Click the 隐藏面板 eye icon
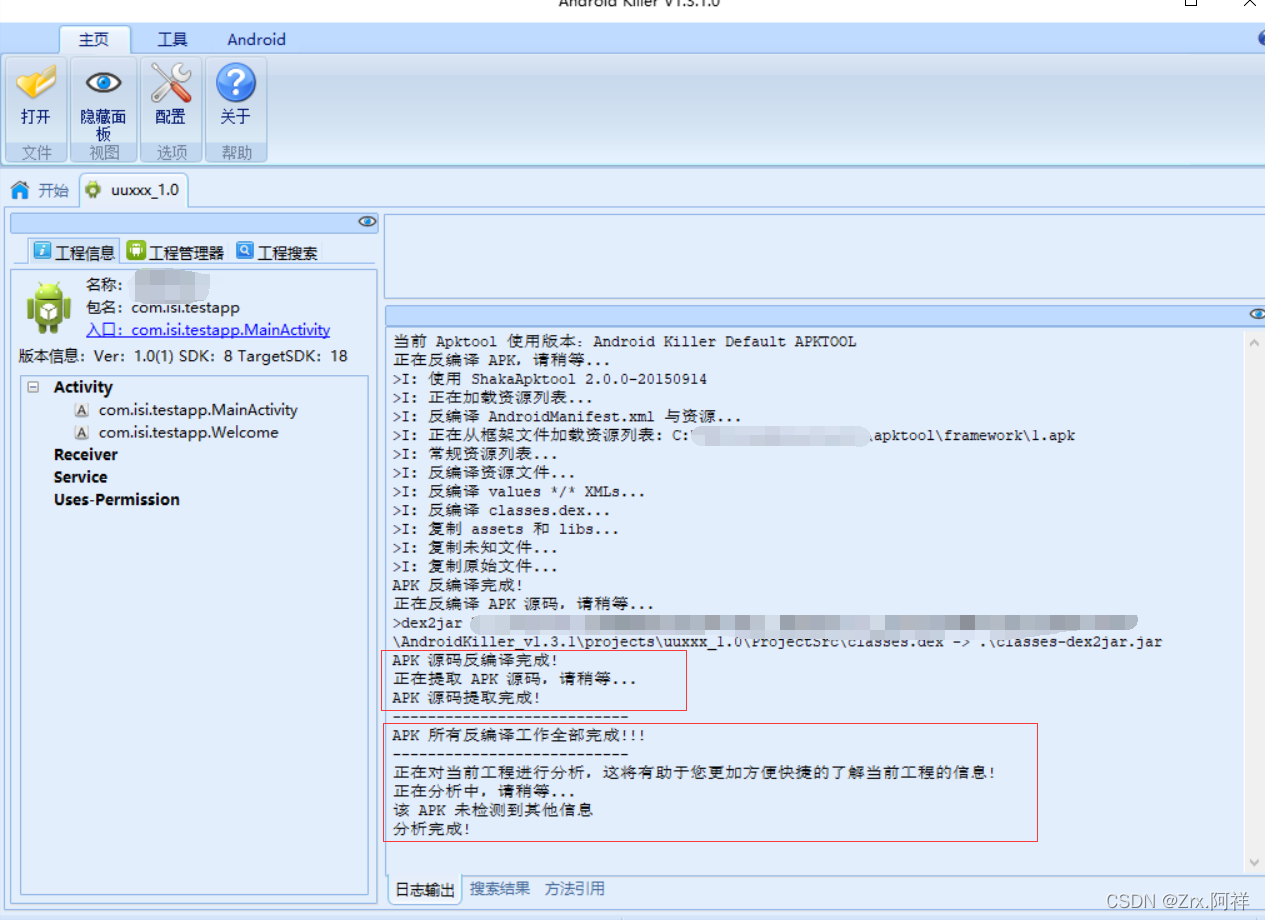Image resolution: width=1265 pixels, height=920 pixels. (103, 82)
